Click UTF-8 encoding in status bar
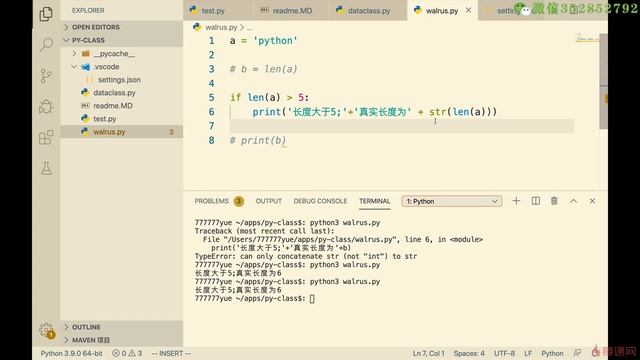Screen dimensions: 640x360 click(504, 353)
